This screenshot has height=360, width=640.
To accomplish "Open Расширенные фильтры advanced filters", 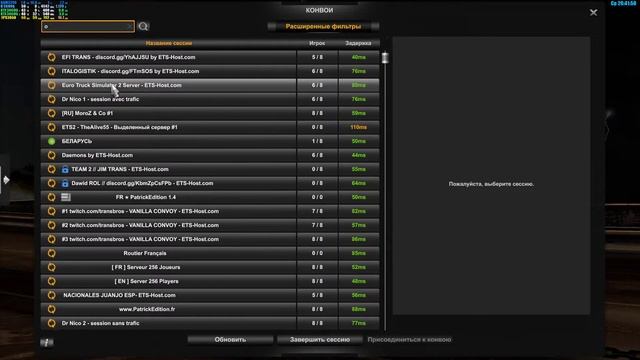I will pyautogui.click(x=323, y=27).
